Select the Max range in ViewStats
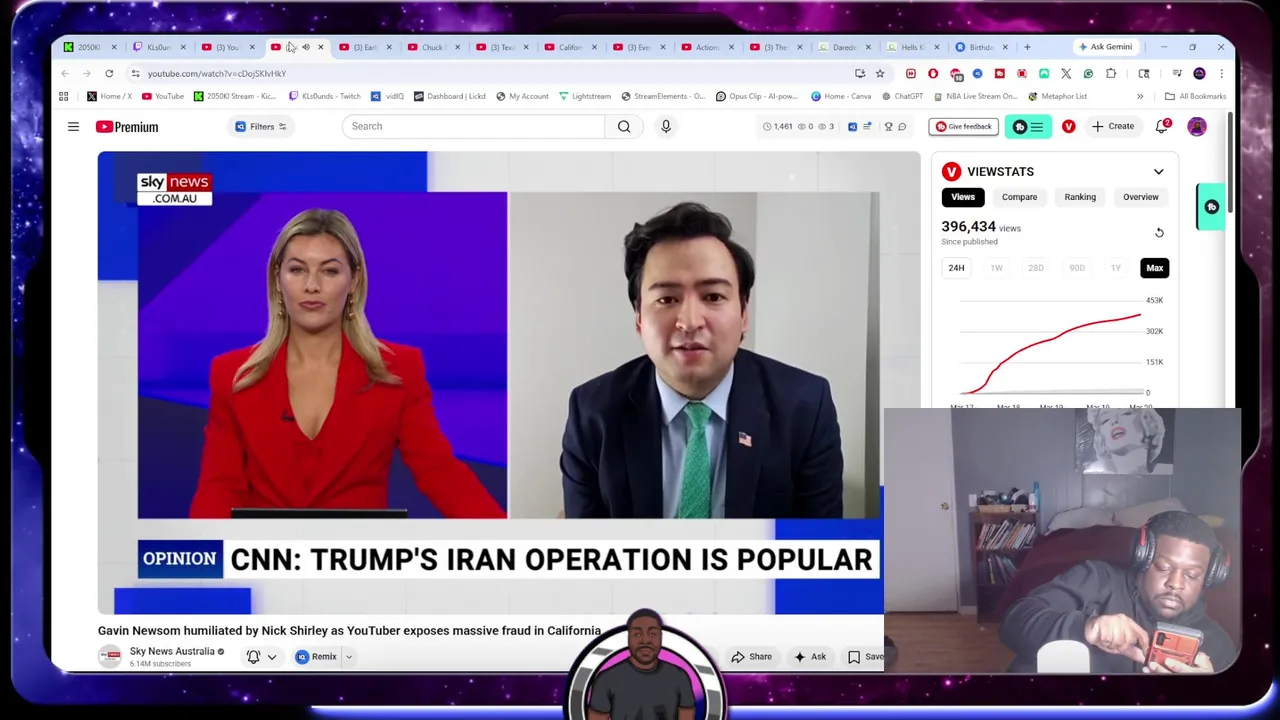The image size is (1280, 720). click(1155, 268)
